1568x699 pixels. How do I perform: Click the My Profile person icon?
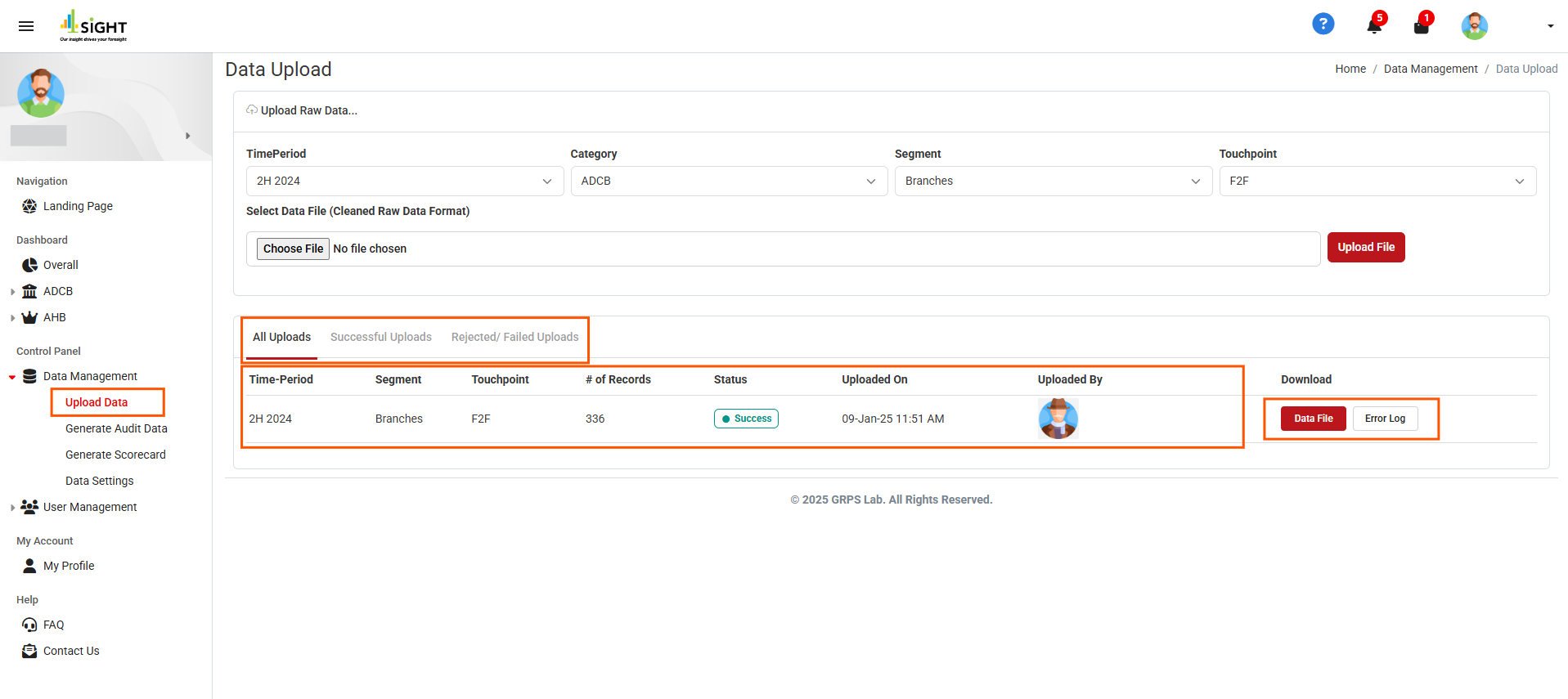29,566
